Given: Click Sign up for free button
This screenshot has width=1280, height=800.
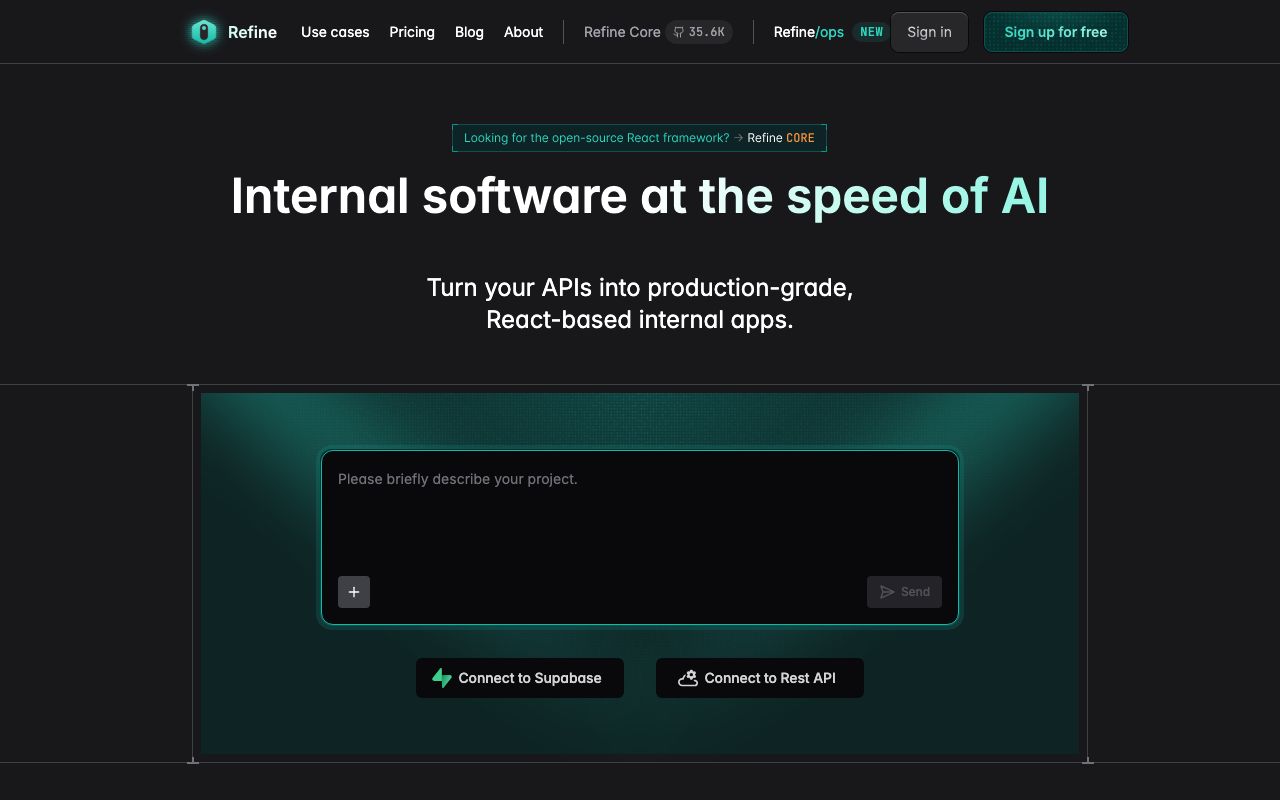Looking at the screenshot, I should click(1056, 32).
